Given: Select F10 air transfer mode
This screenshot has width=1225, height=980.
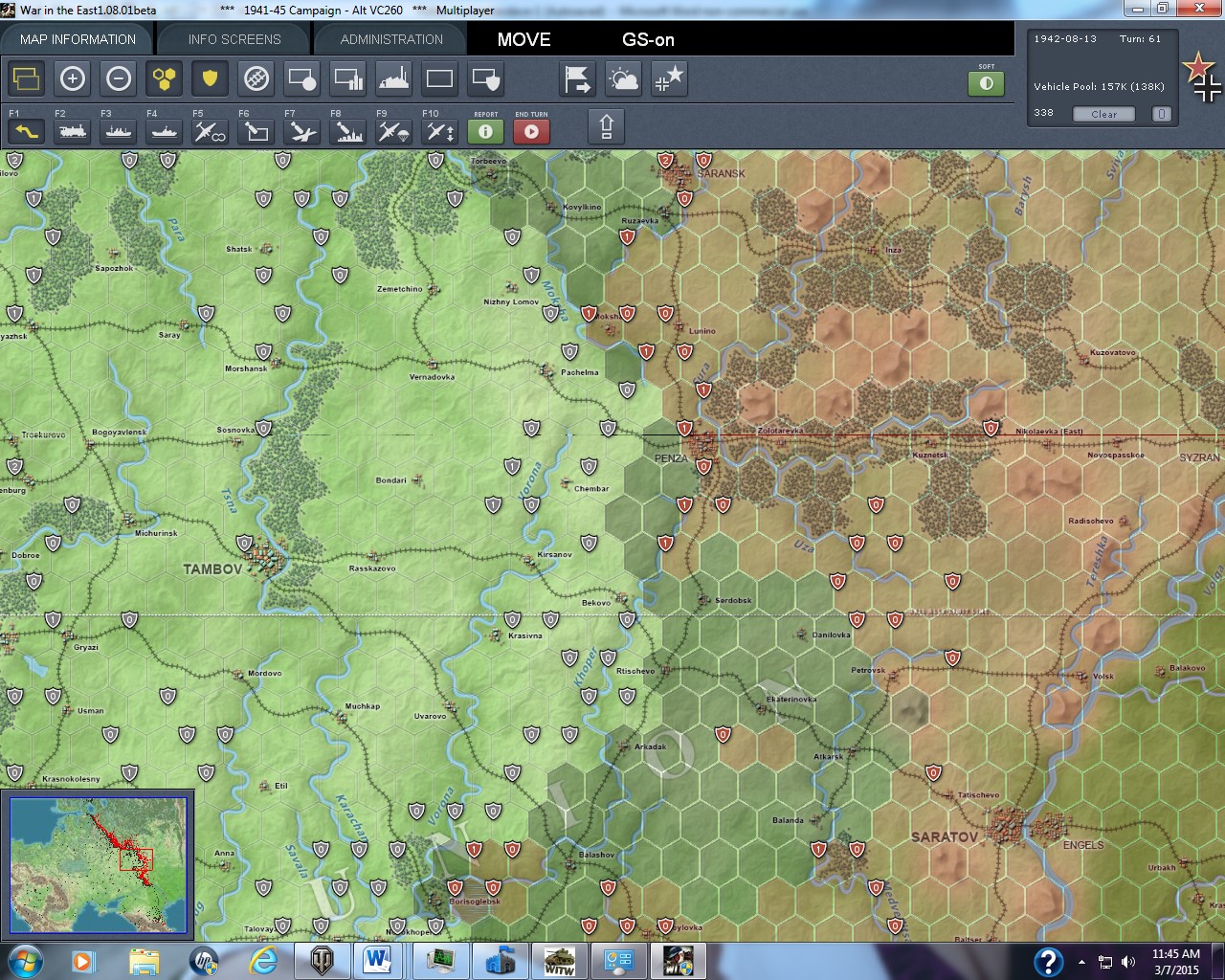Looking at the screenshot, I should 440,131.
